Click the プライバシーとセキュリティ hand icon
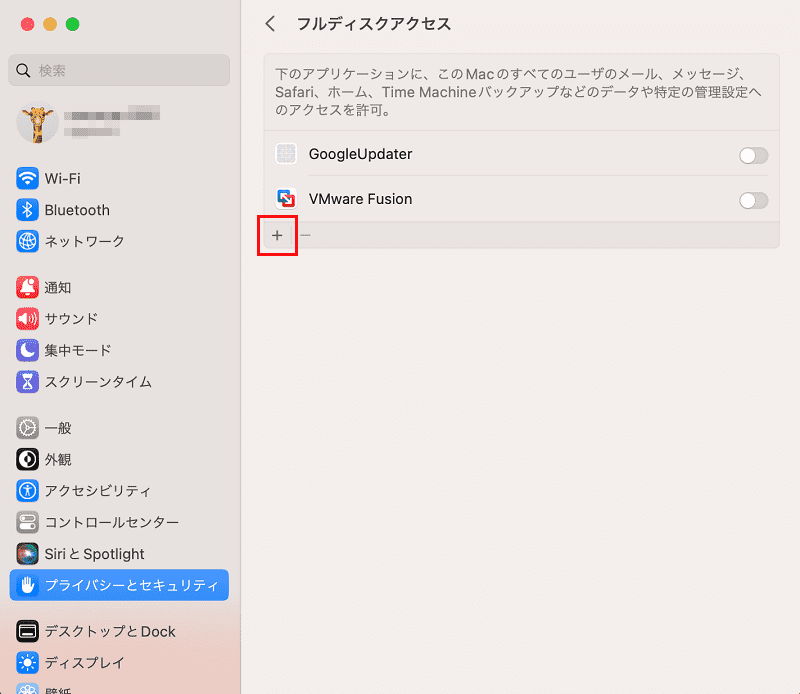The width and height of the screenshot is (800, 694). pos(27,585)
